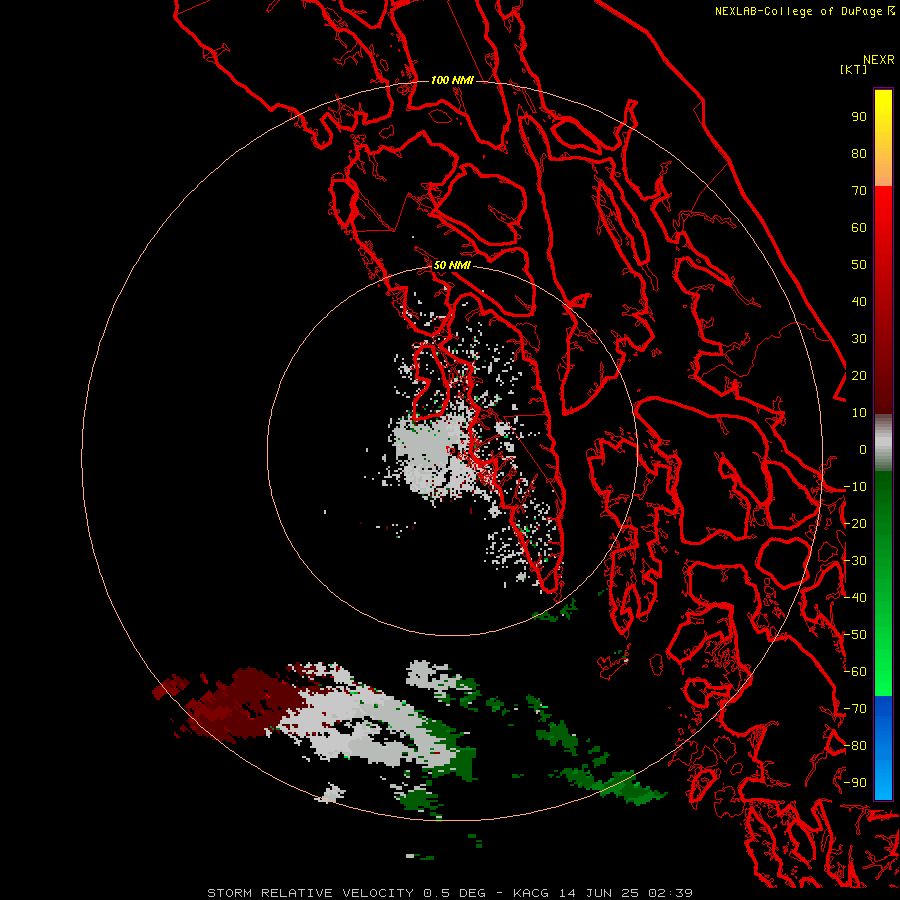Click the KACG station identifier in the caption
Image resolution: width=900 pixels, height=900 pixels.
pos(531,893)
